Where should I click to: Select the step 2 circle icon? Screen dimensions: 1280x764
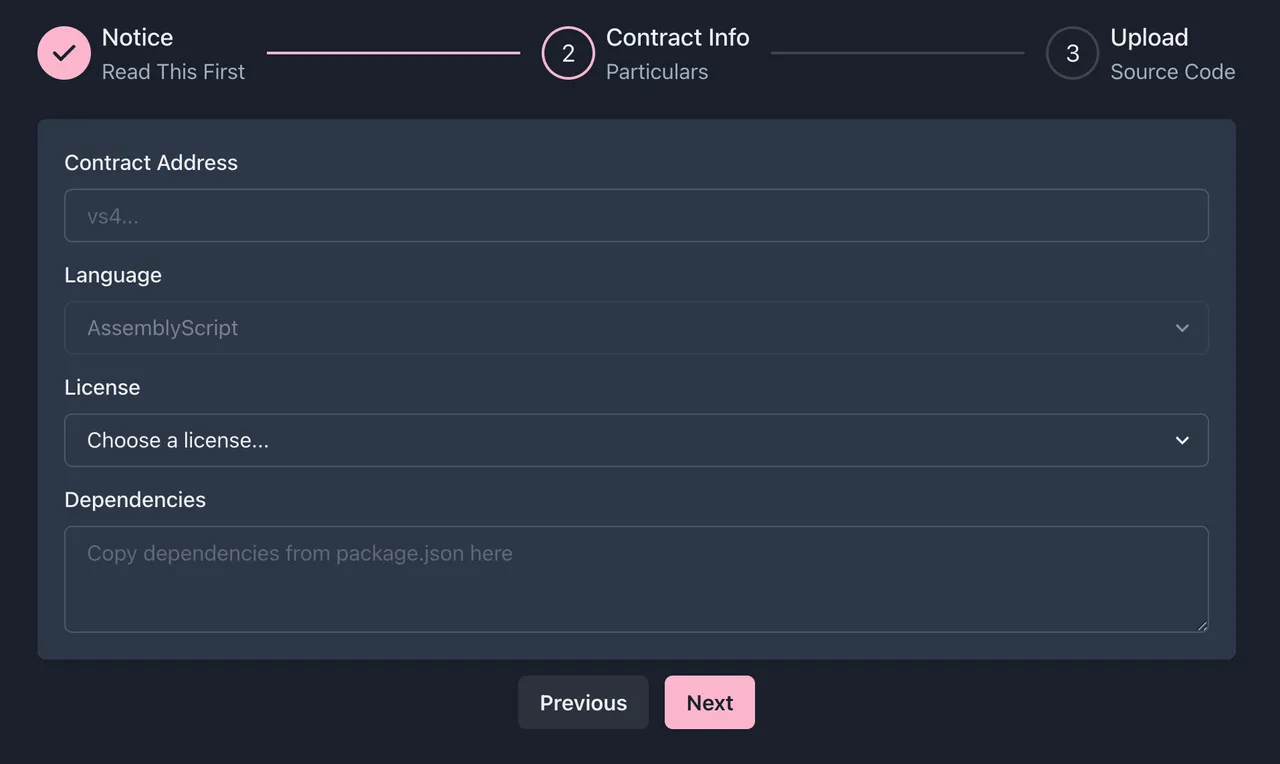[568, 53]
